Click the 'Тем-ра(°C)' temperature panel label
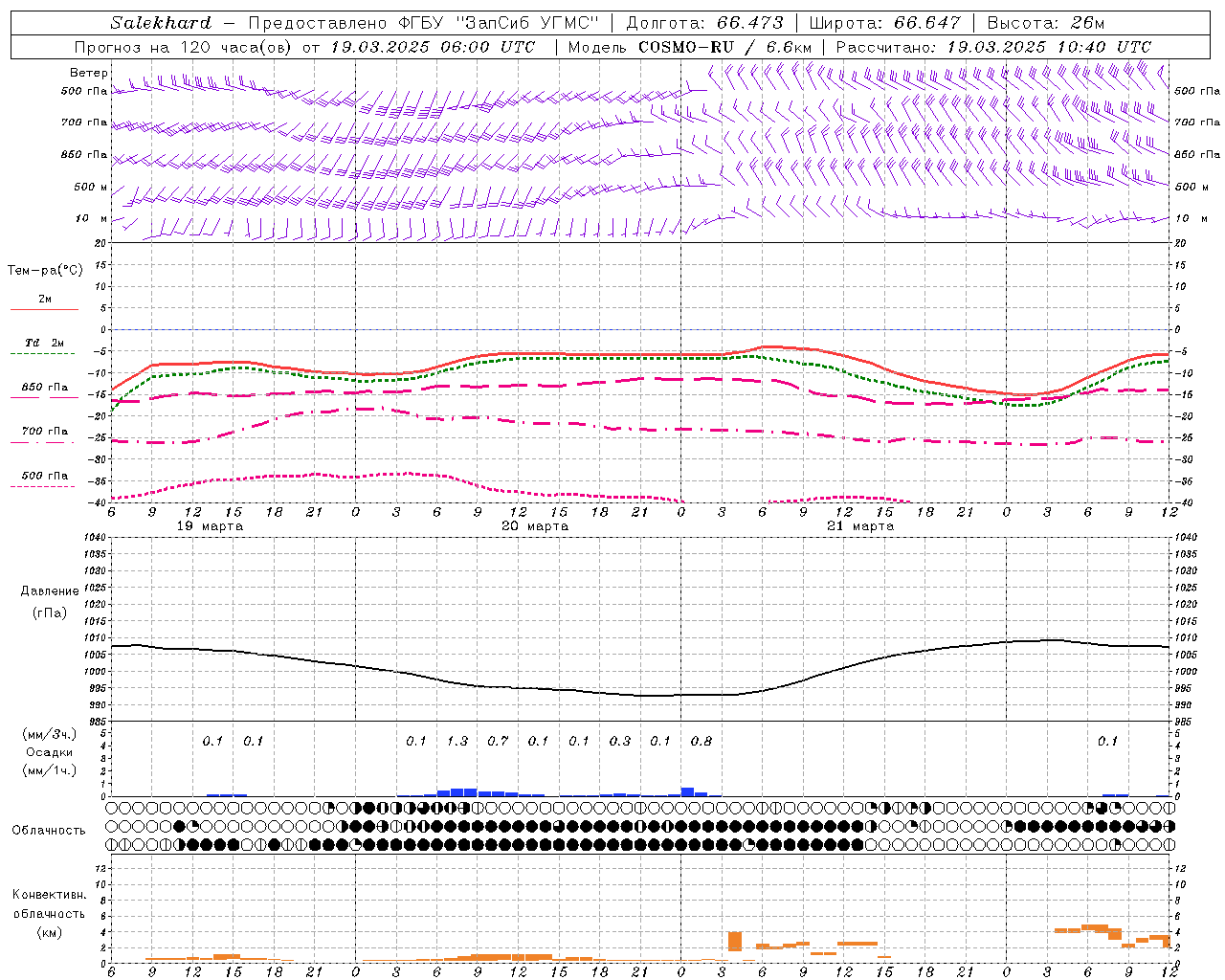 click(x=45, y=271)
